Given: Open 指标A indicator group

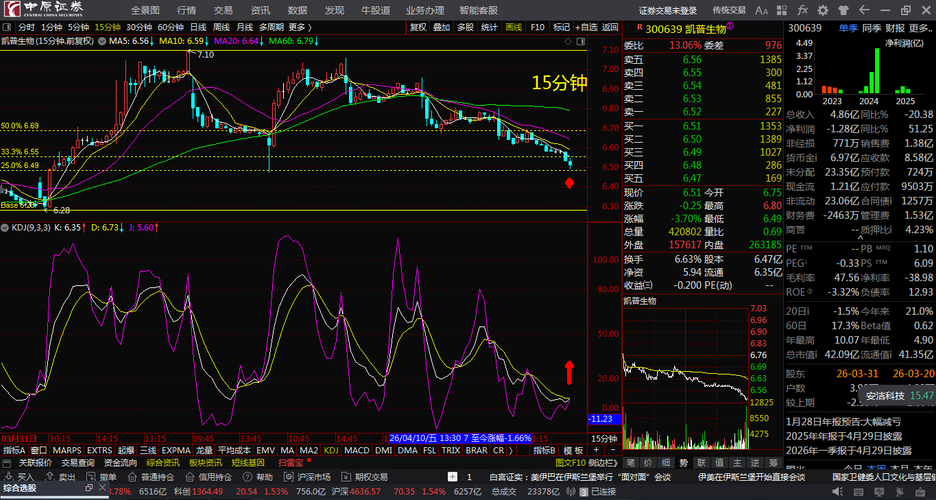Looking at the screenshot, I should click(x=14, y=450).
